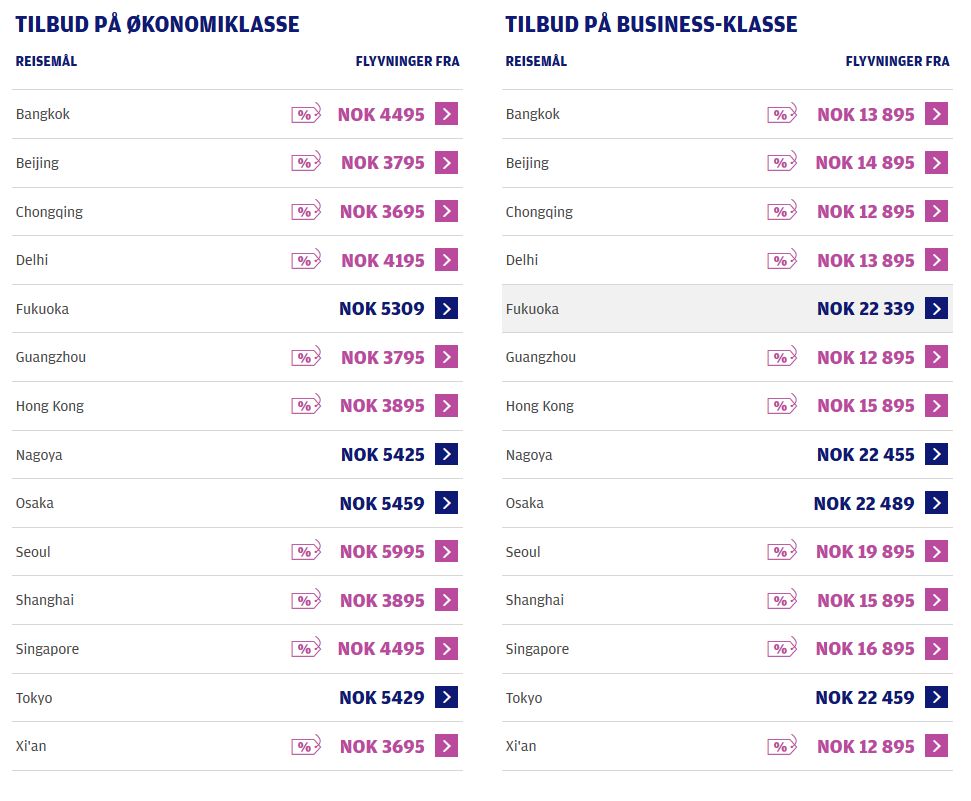971x801 pixels.
Task: Click the economy Seoul NOK 5995 price
Action: click(x=382, y=551)
